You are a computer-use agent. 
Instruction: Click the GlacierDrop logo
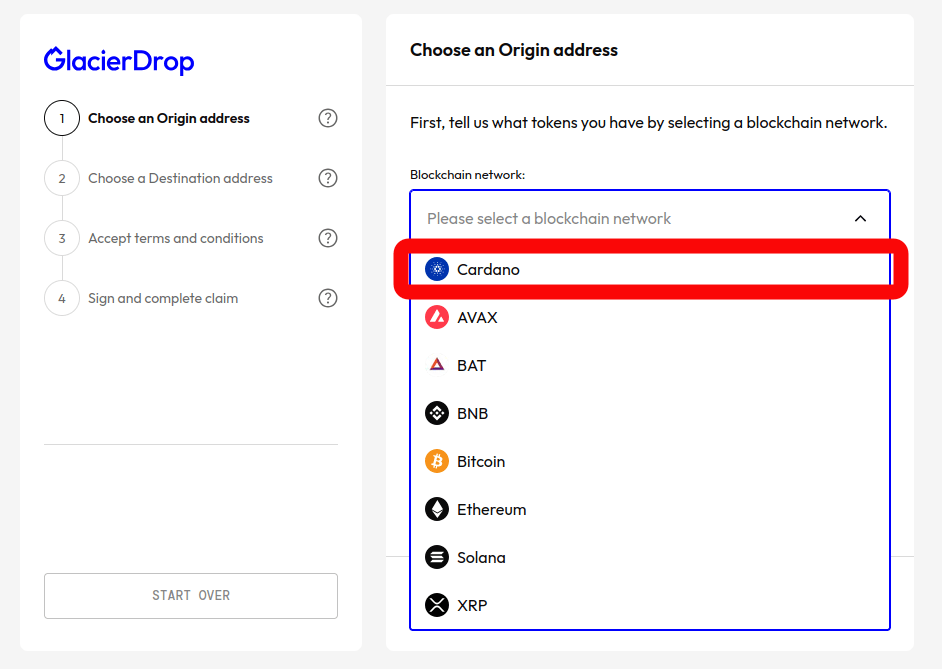119,61
